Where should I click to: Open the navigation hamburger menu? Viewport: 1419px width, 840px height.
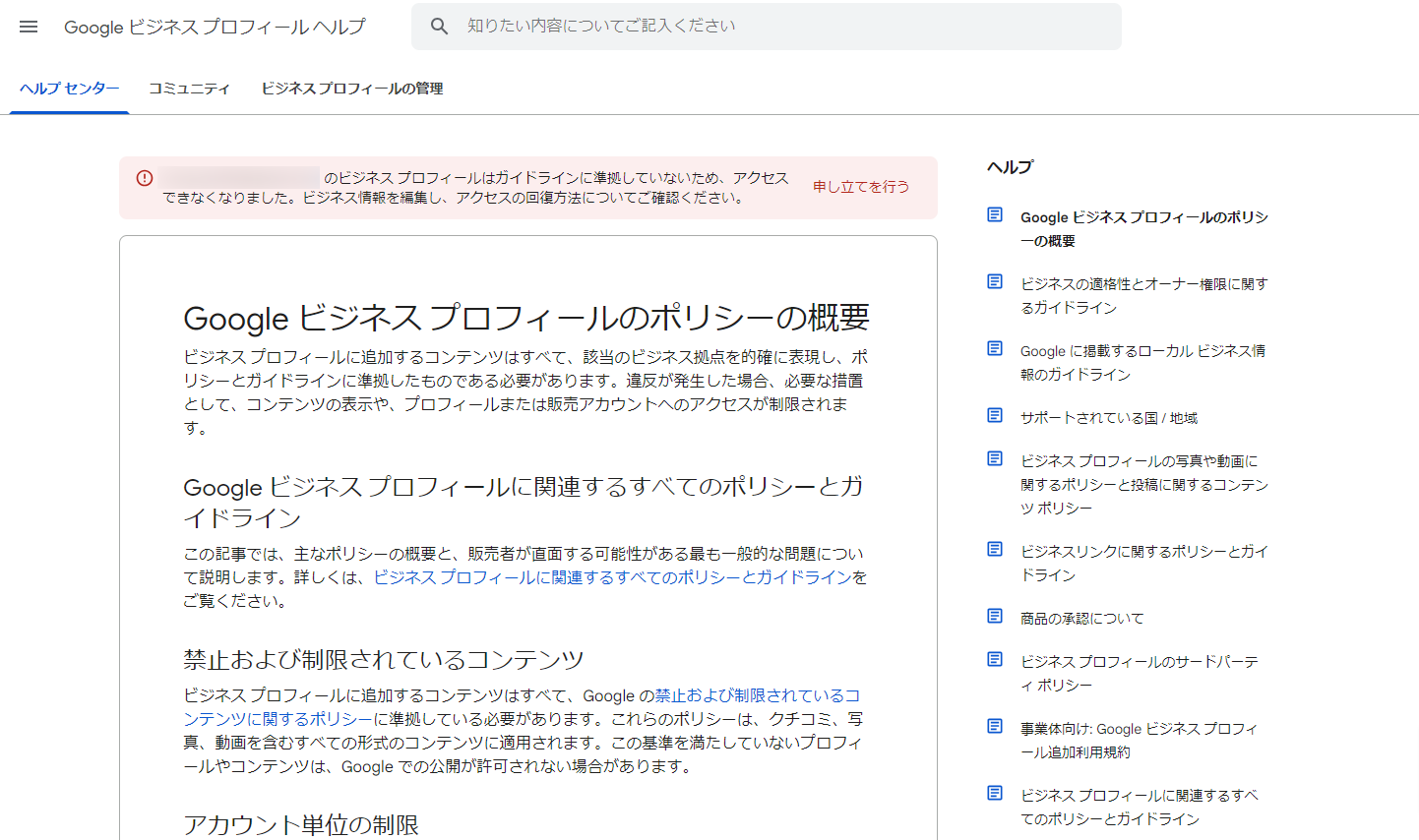(29, 27)
